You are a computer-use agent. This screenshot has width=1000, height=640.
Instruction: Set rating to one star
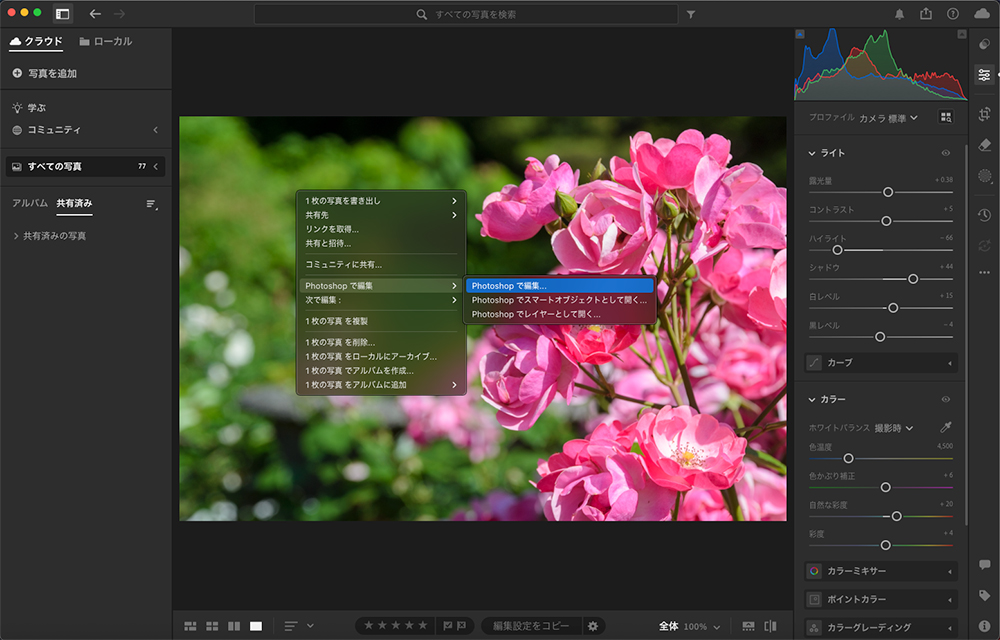[x=368, y=626]
